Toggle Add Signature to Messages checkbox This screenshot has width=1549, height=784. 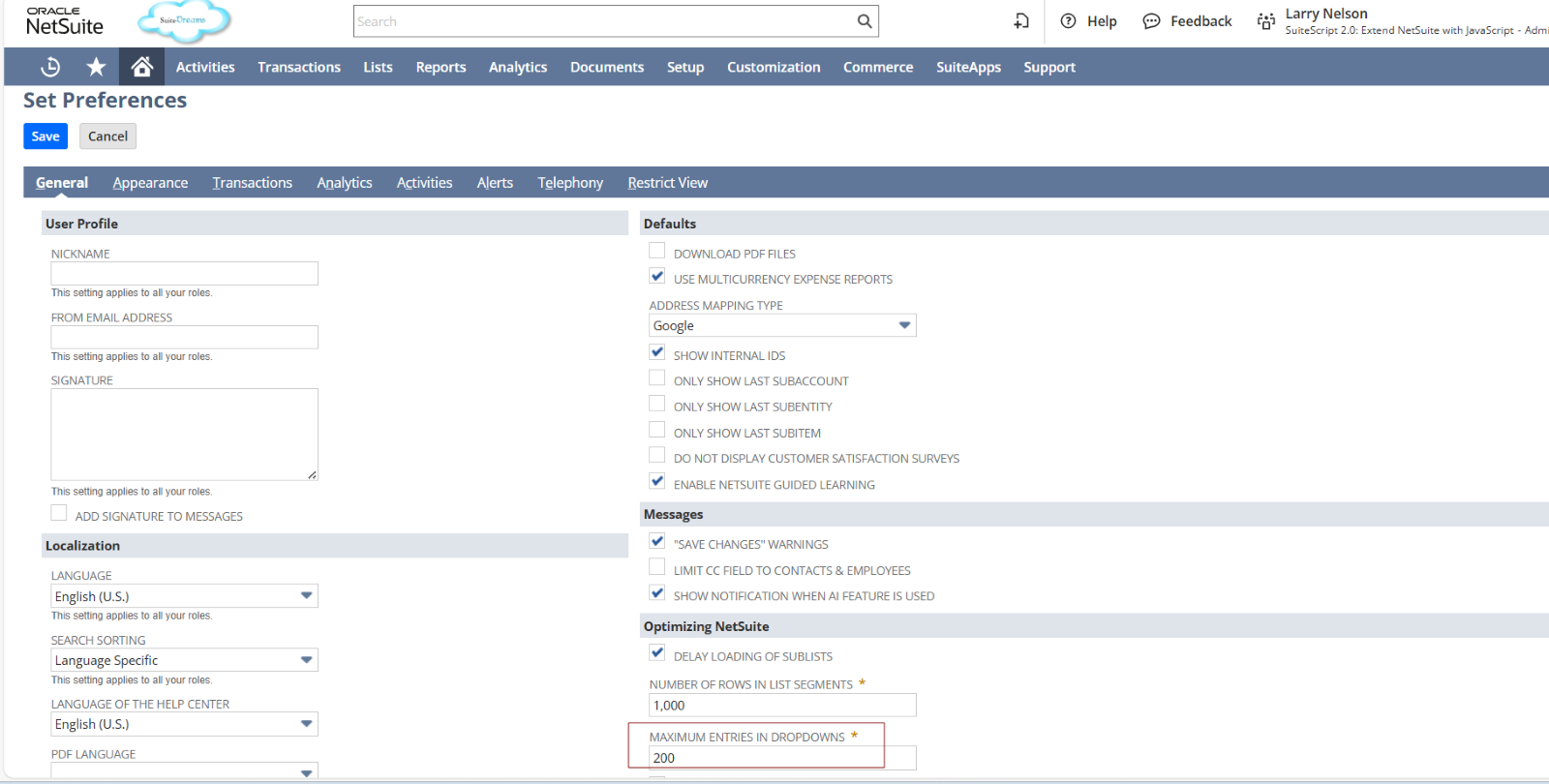coord(59,514)
